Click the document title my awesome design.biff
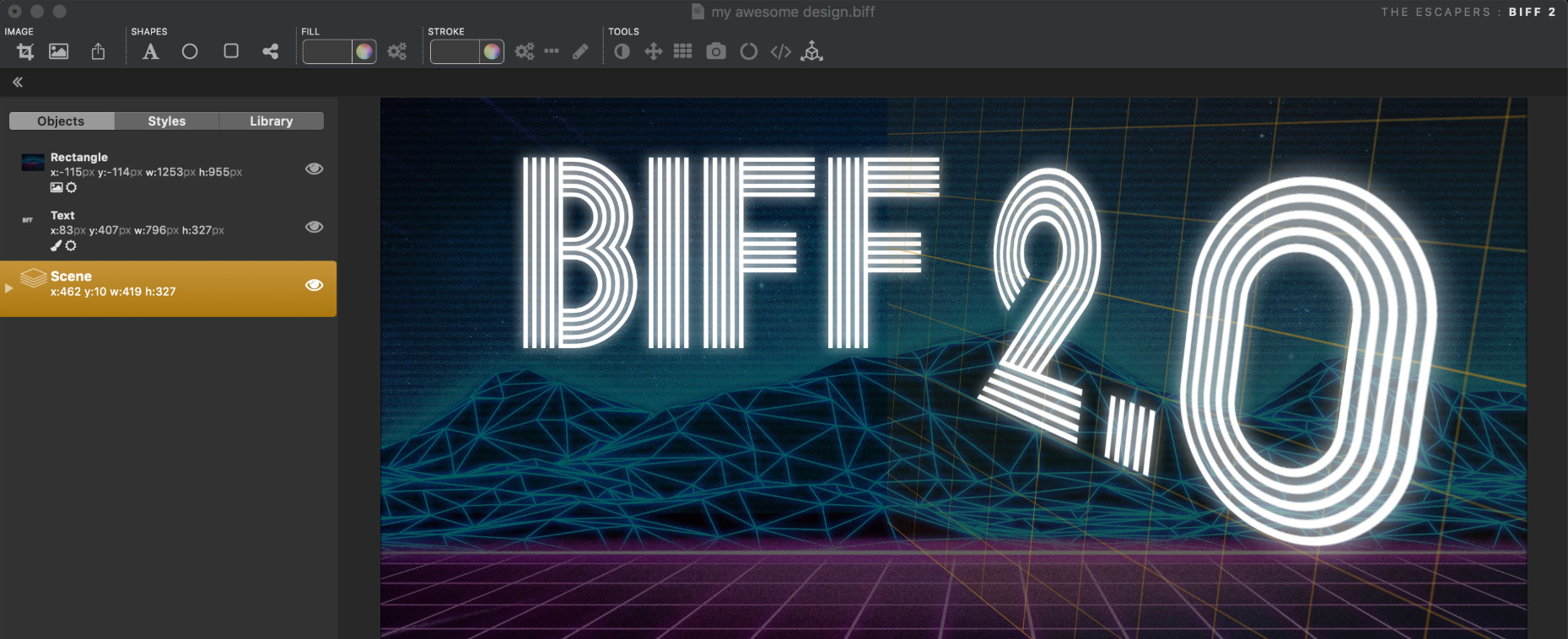Screen dimensions: 1568x639 coord(793,12)
